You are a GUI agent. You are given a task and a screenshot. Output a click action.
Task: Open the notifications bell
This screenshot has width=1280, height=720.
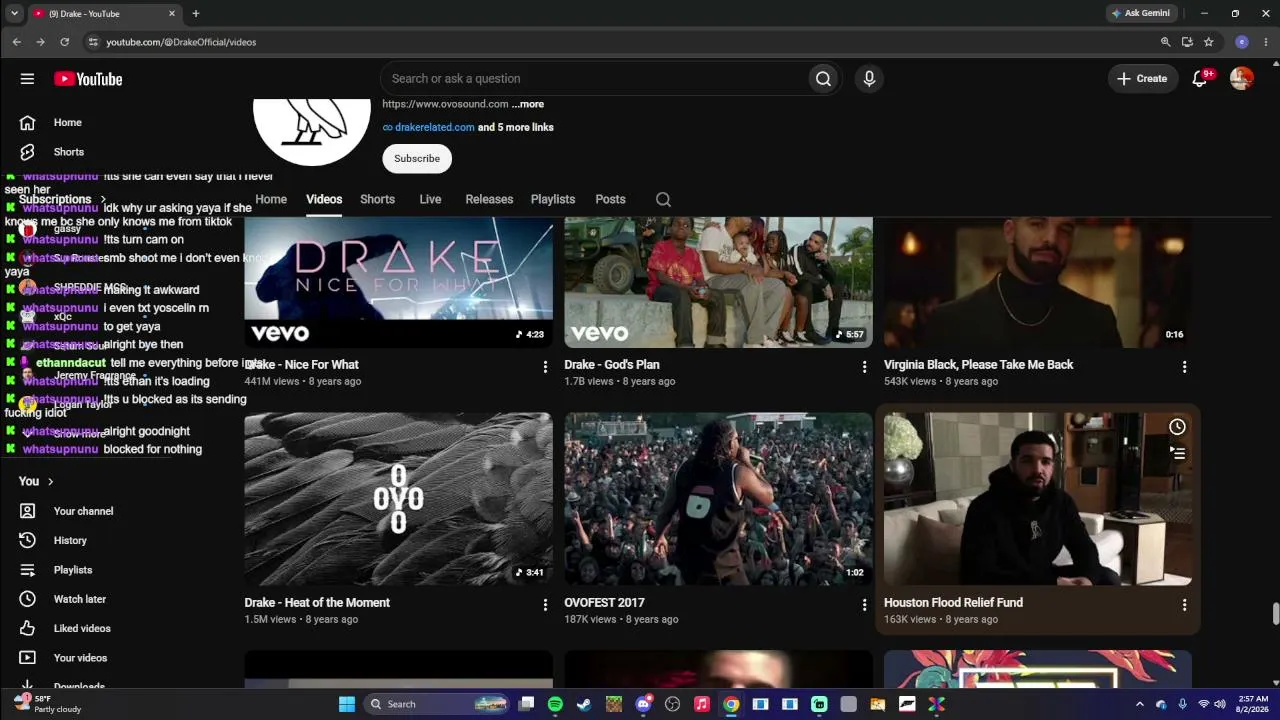click(x=1200, y=79)
